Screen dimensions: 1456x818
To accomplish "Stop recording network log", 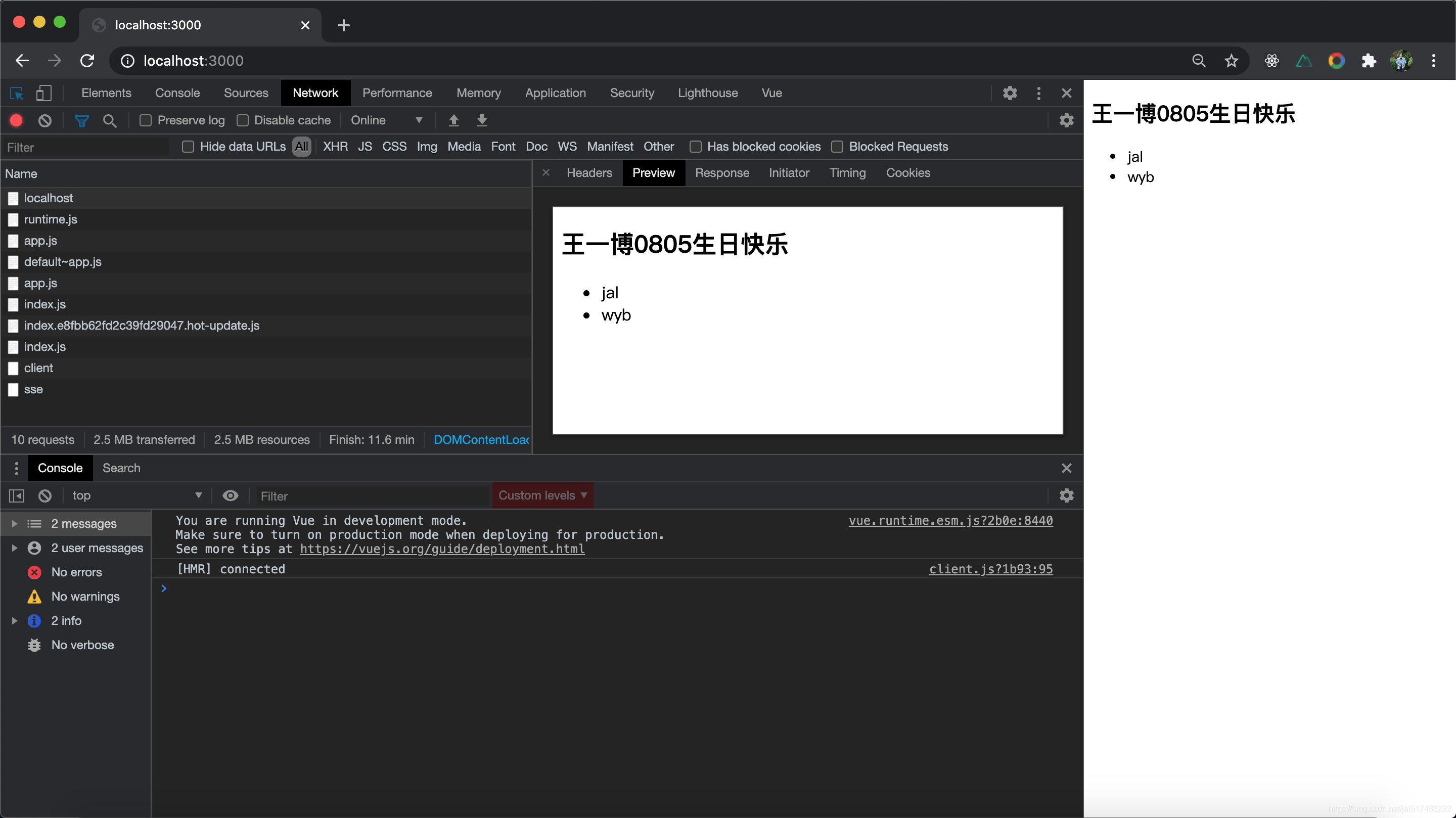I will click(x=16, y=120).
